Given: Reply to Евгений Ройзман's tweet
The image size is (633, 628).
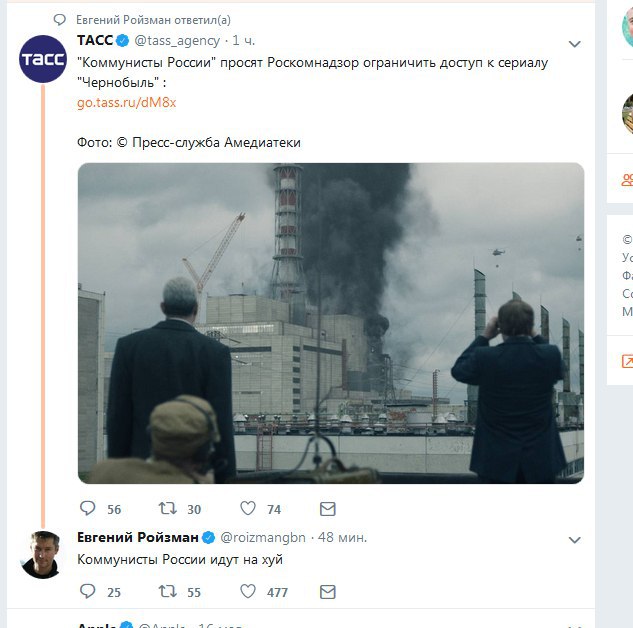Looking at the screenshot, I should [x=88, y=591].
